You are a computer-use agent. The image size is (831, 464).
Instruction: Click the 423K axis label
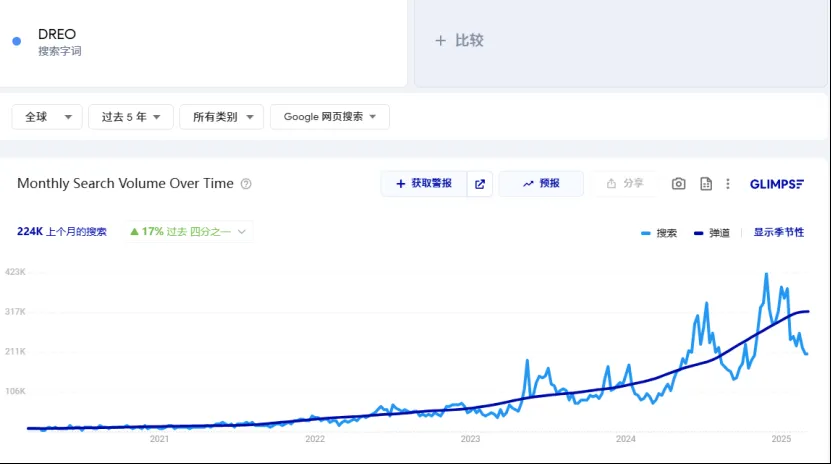coord(15,272)
